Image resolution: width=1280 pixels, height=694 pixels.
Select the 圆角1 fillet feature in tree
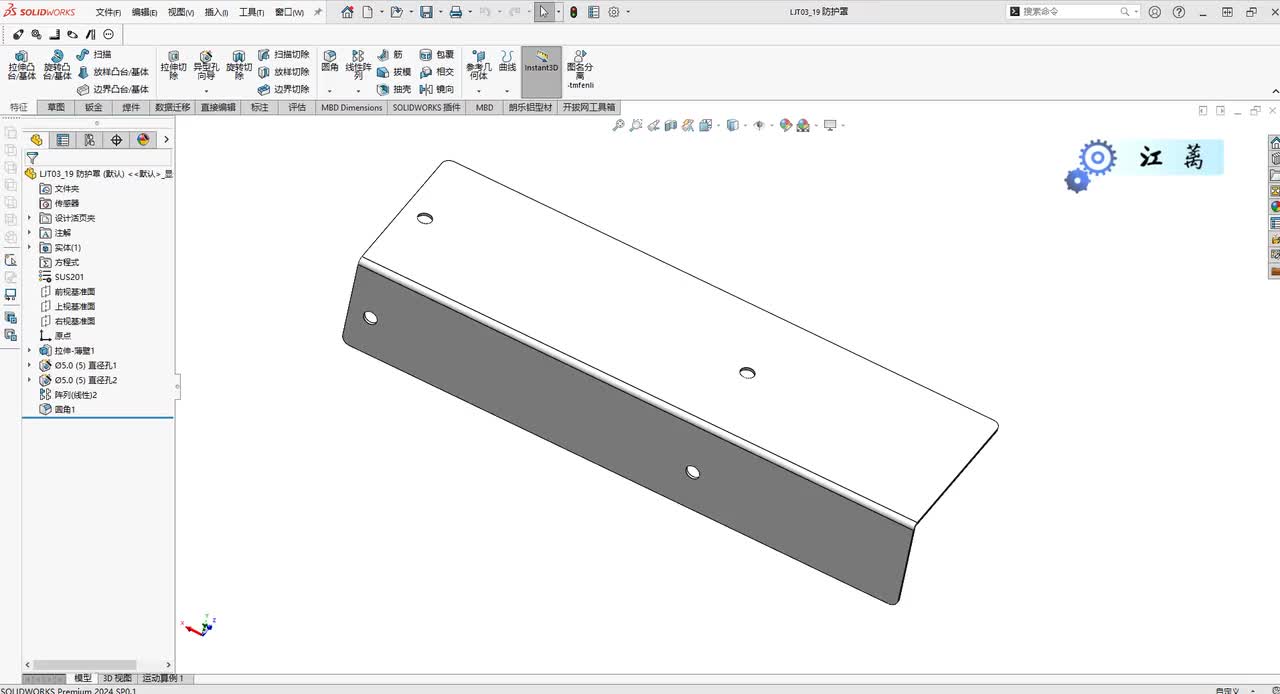(x=65, y=409)
